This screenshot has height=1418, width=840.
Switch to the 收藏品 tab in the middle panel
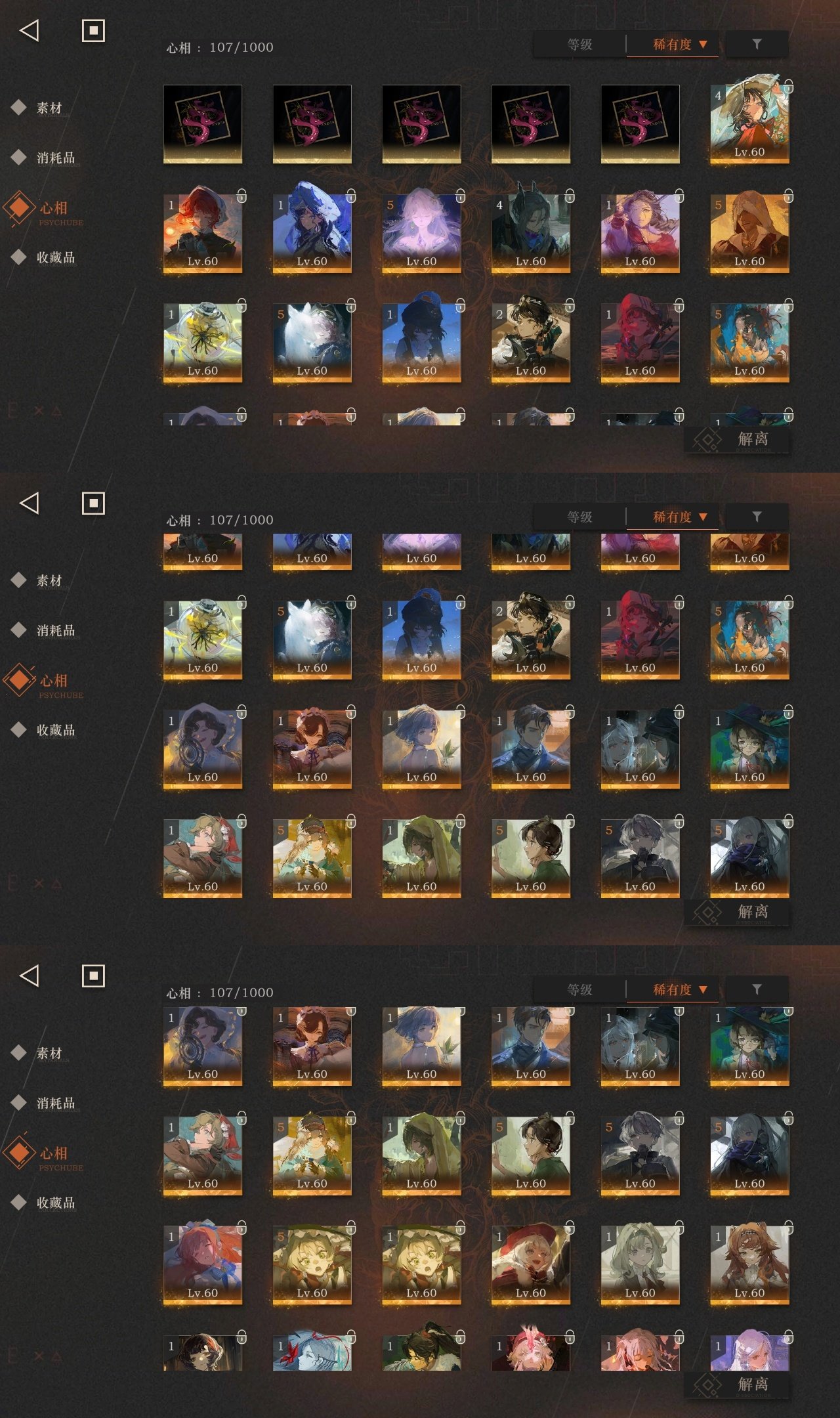(x=56, y=730)
